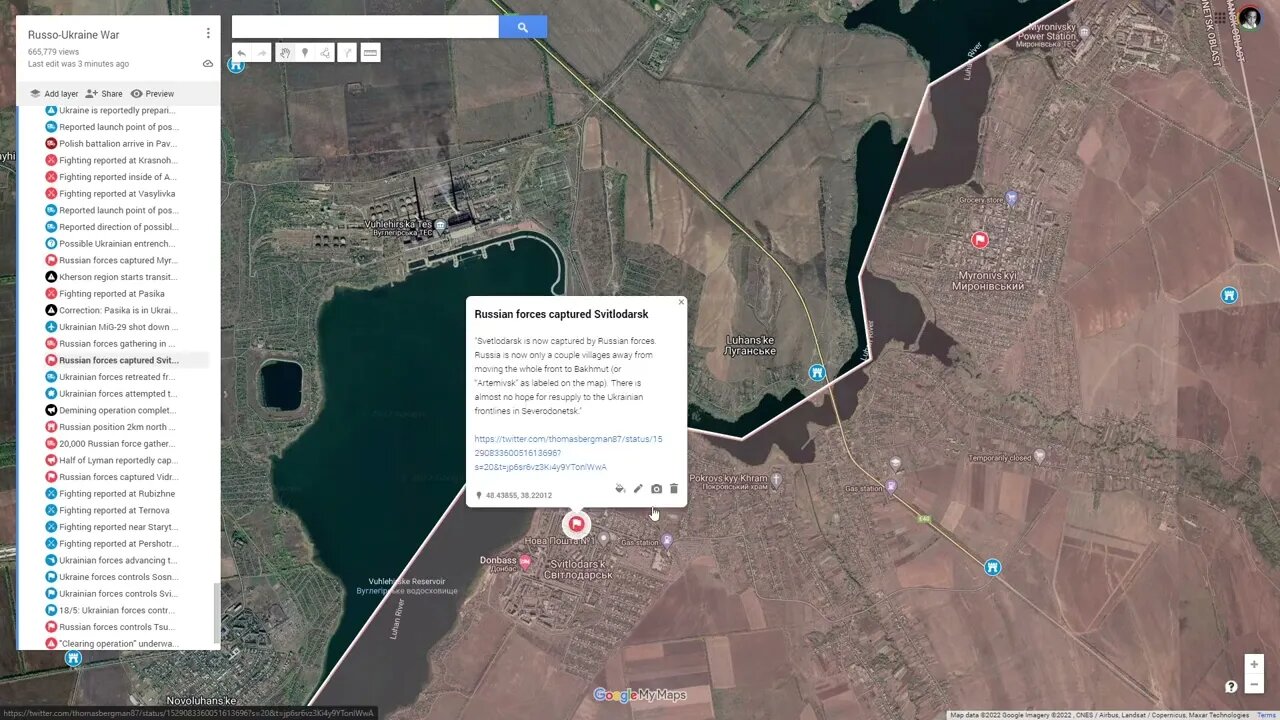Click the Temporarily closed place marker
Image resolution: width=1280 pixels, height=720 pixels.
1039,455
